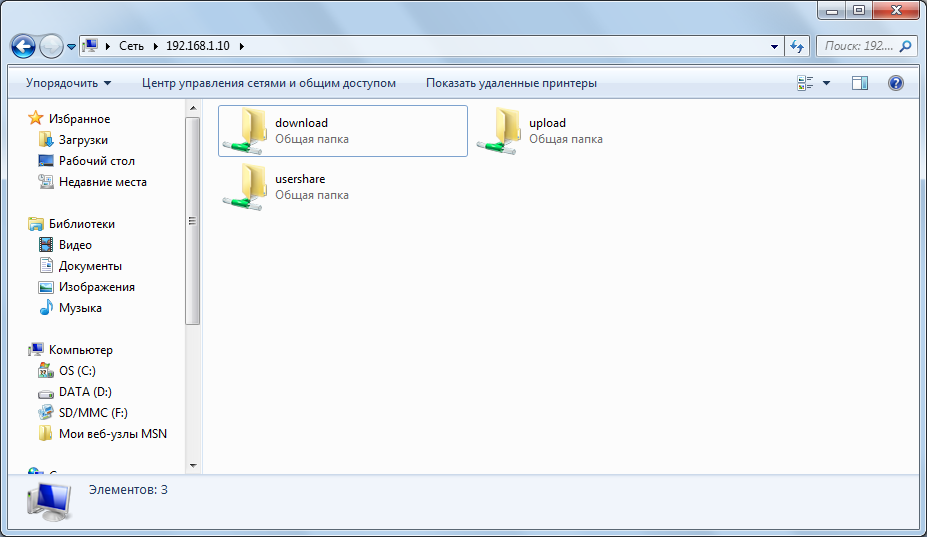The image size is (927, 537).
Task: Click the Компьютер monitor icon
Action: [36, 350]
